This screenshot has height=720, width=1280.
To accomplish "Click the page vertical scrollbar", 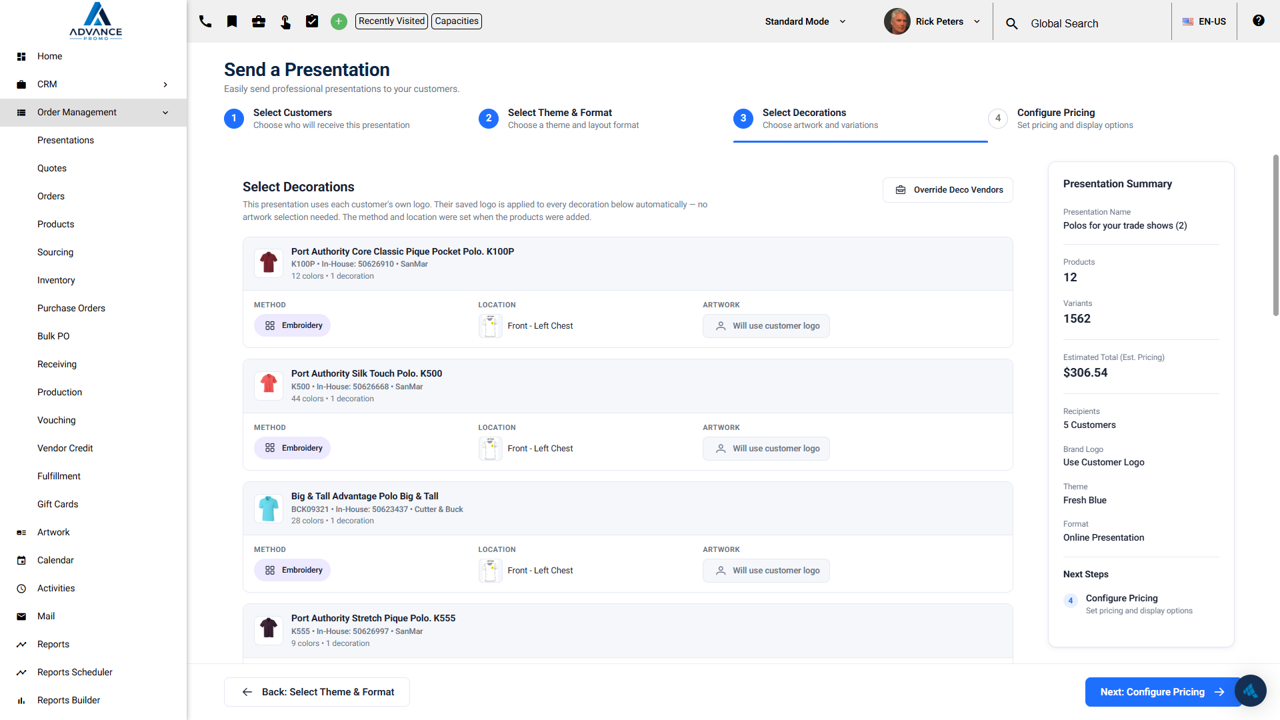I will pos(1275,236).
